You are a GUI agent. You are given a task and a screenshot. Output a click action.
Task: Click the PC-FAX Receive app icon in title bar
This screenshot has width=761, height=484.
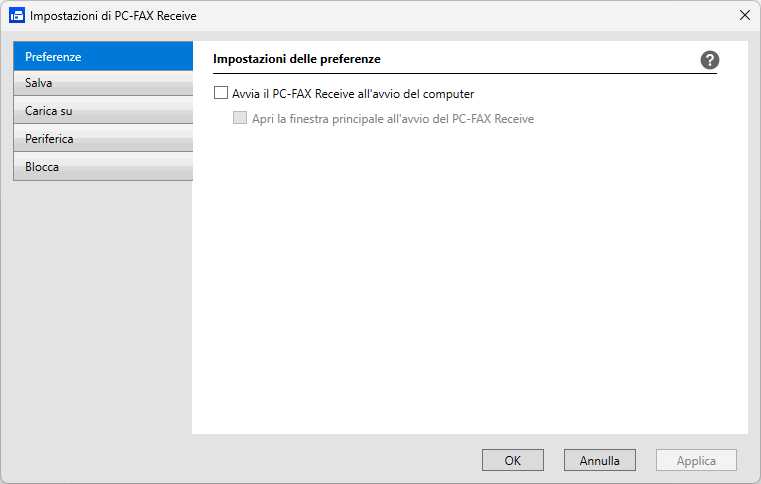tap(16, 16)
